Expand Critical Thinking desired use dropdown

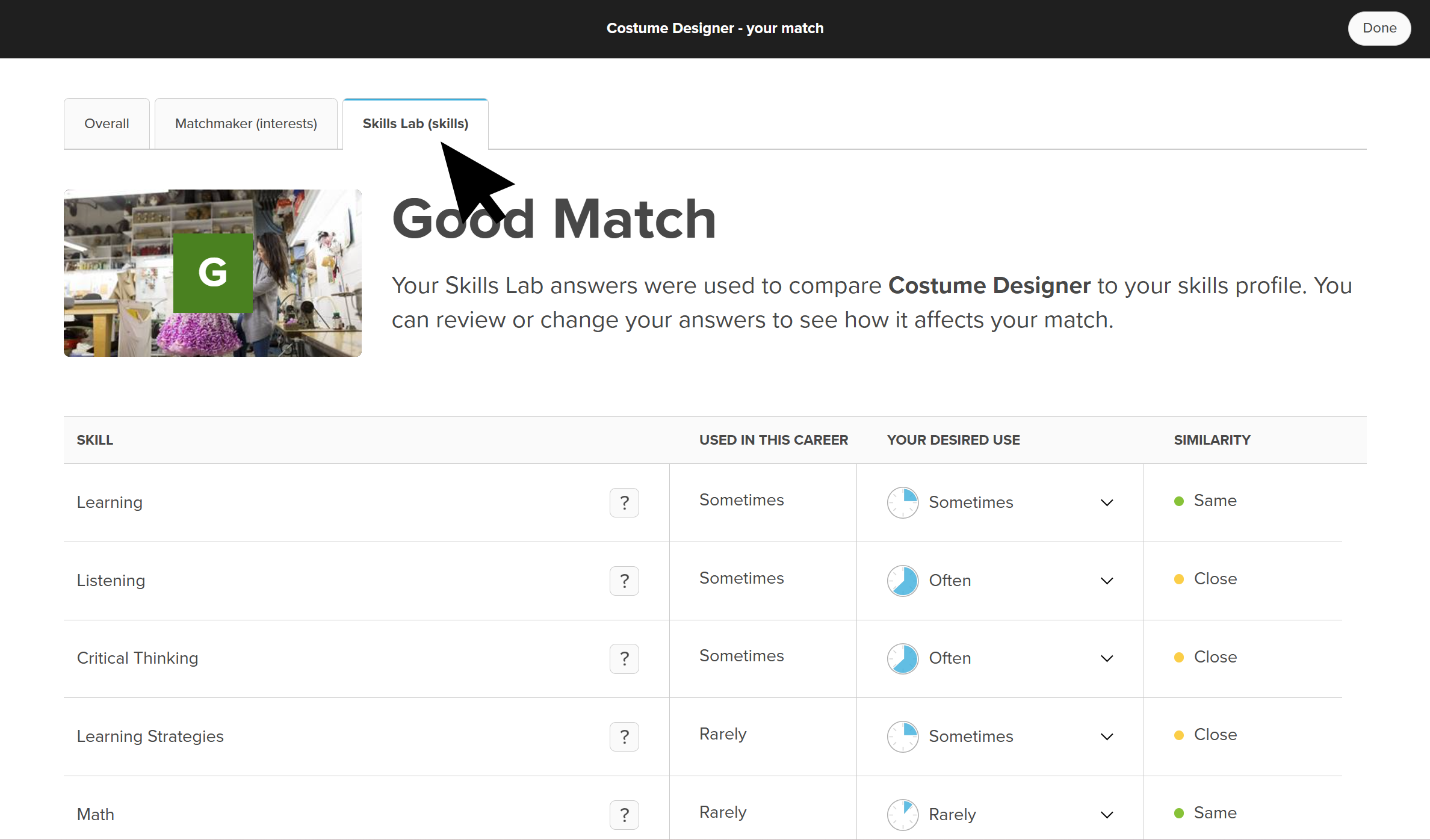(x=1106, y=658)
